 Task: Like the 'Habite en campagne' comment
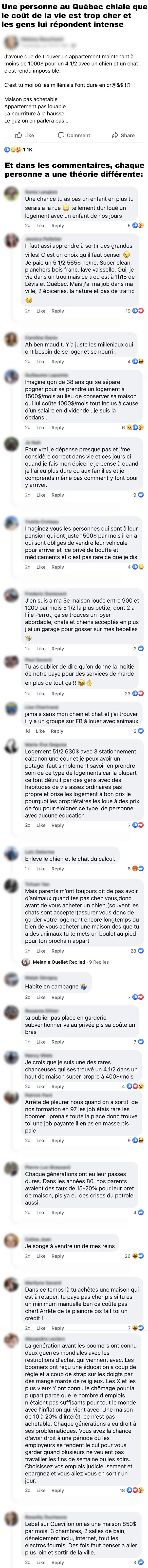(x=41, y=997)
